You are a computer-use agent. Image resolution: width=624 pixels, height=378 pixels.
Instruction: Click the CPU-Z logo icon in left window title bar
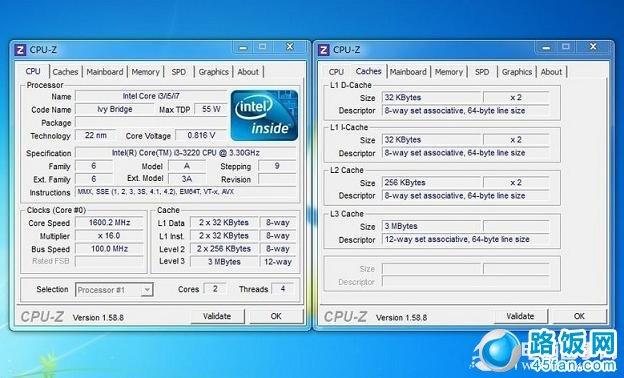(20, 50)
